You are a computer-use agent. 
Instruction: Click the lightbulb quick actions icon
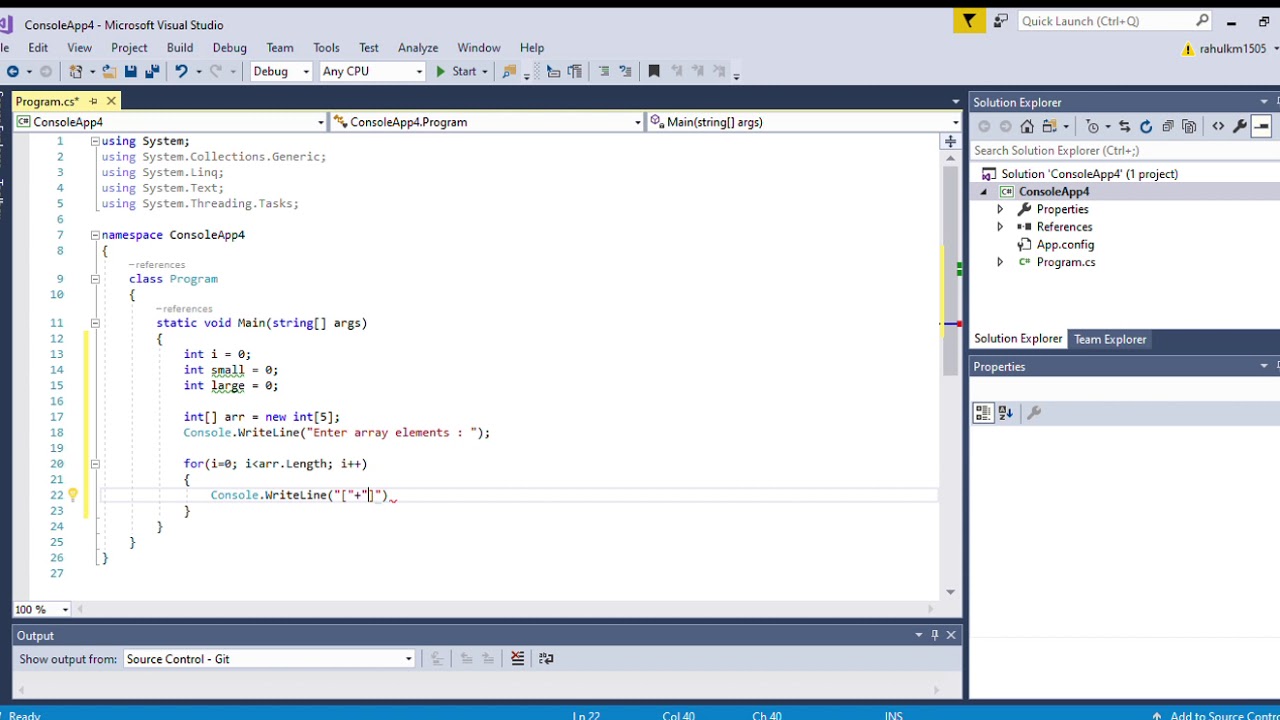72,495
